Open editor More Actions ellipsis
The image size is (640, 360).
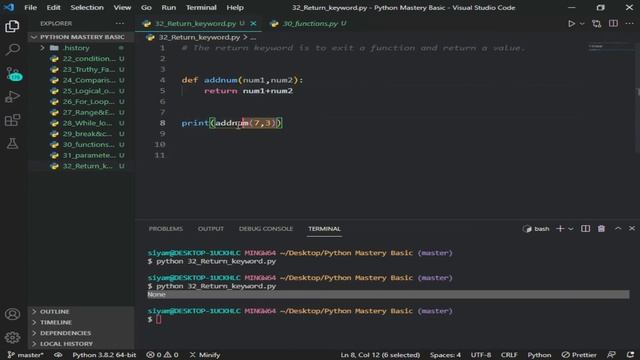tap(630, 24)
